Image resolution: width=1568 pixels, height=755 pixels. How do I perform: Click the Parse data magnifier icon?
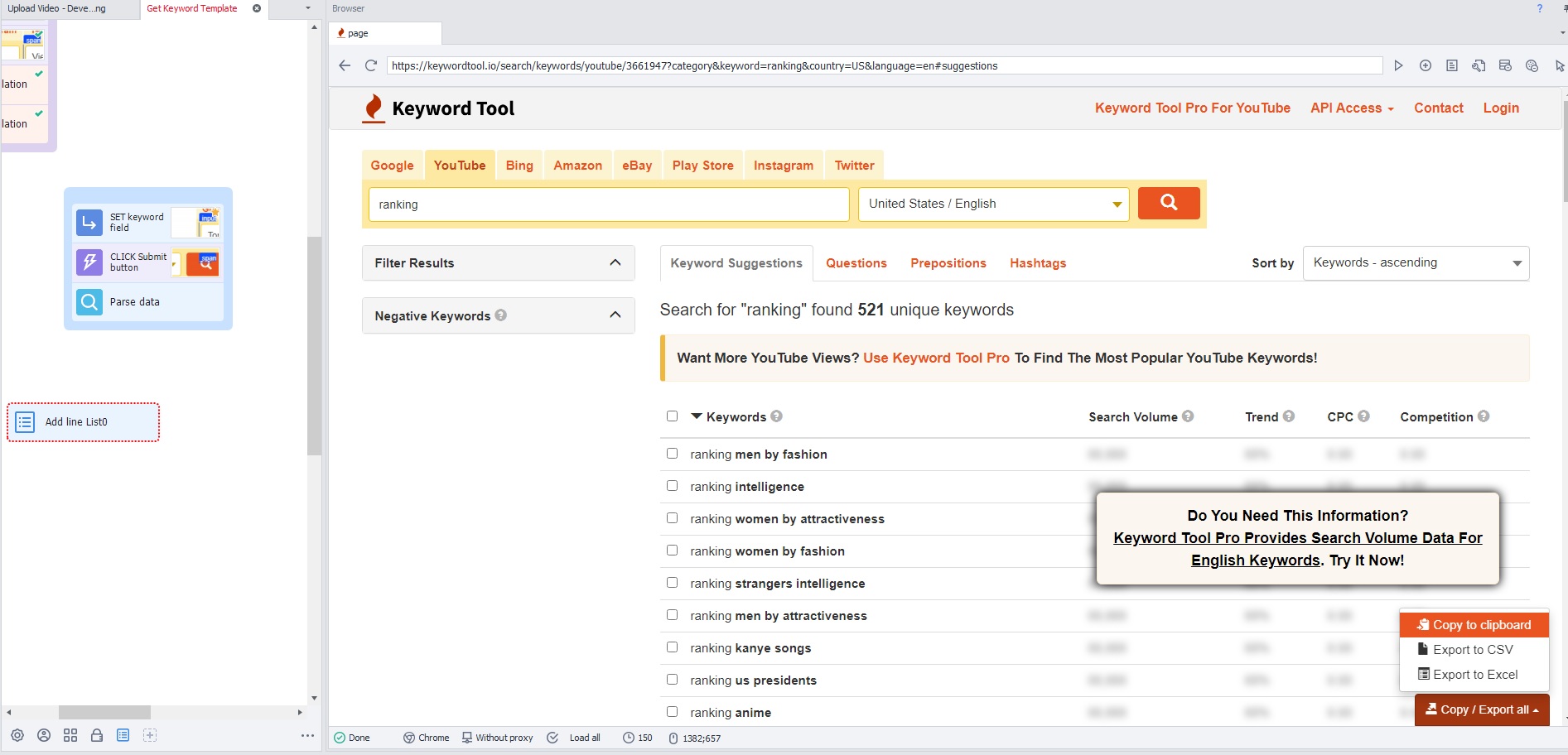[x=89, y=301]
